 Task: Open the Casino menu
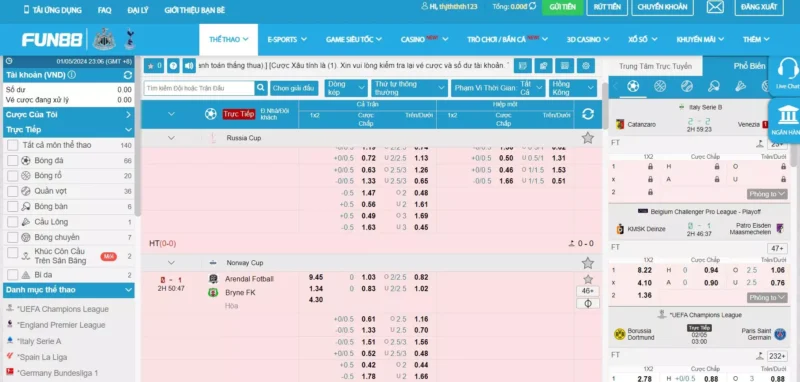click(x=424, y=39)
